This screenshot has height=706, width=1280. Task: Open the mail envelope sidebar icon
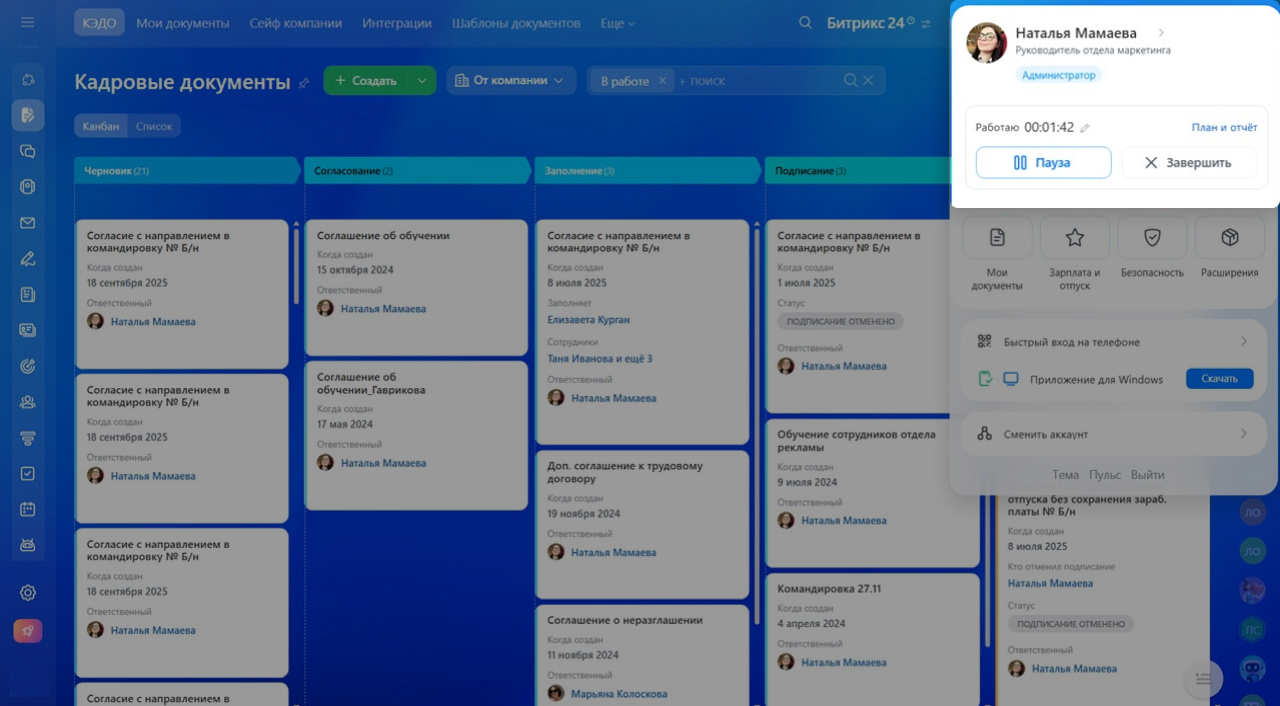[28, 223]
